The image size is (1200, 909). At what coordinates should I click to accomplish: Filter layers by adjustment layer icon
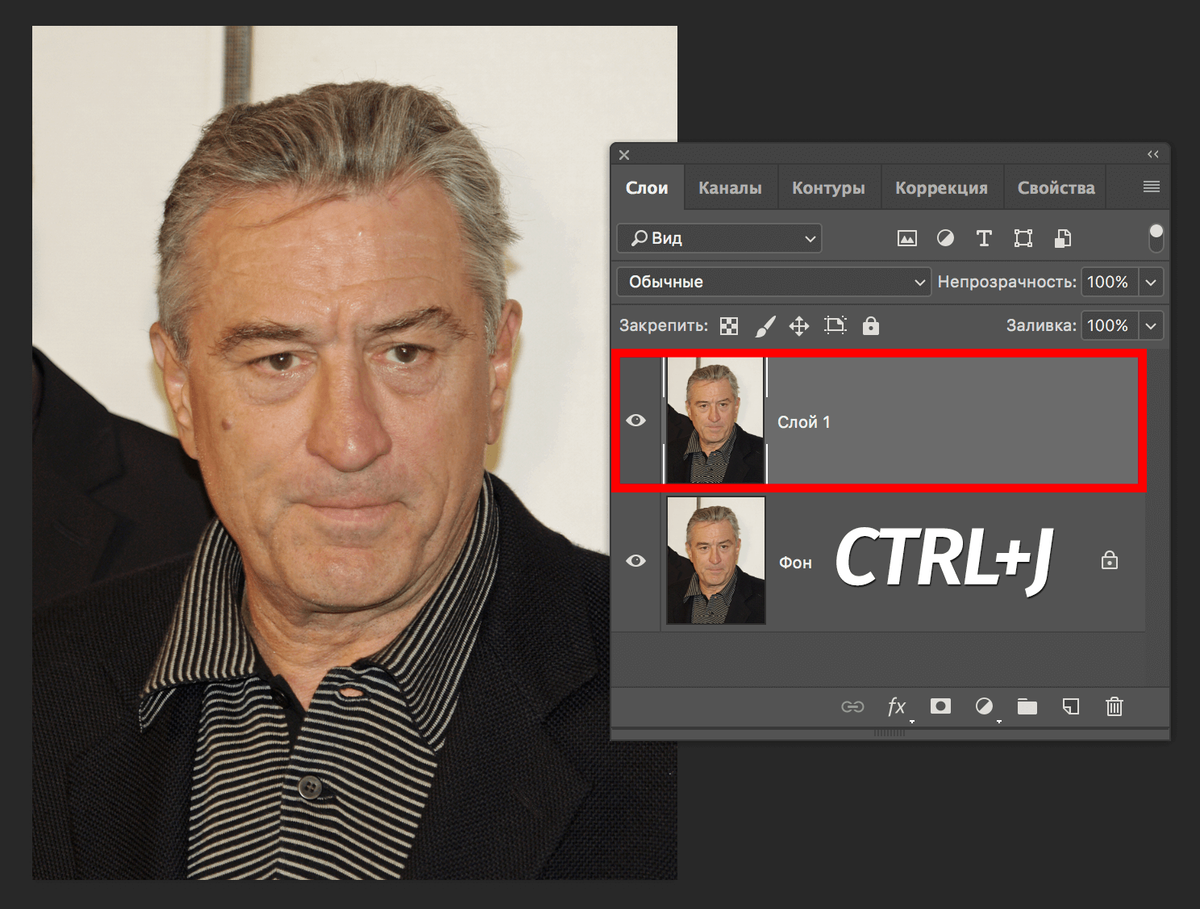tap(945, 238)
